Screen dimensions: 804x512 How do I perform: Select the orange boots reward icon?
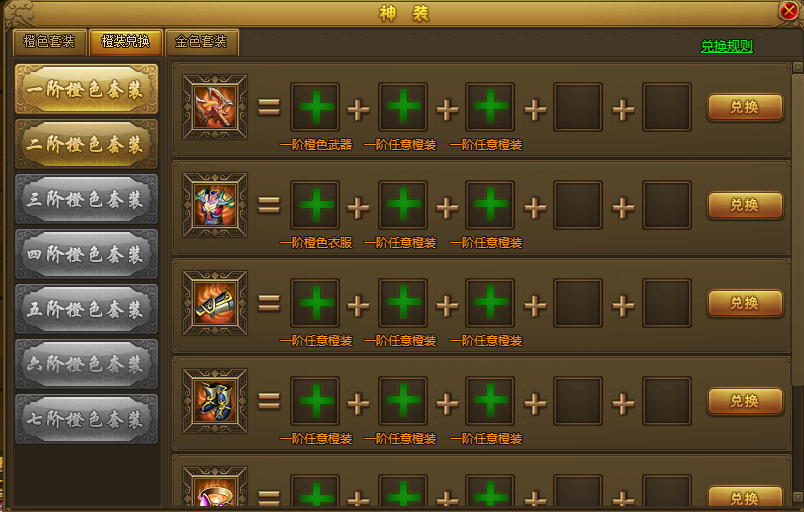[215, 401]
